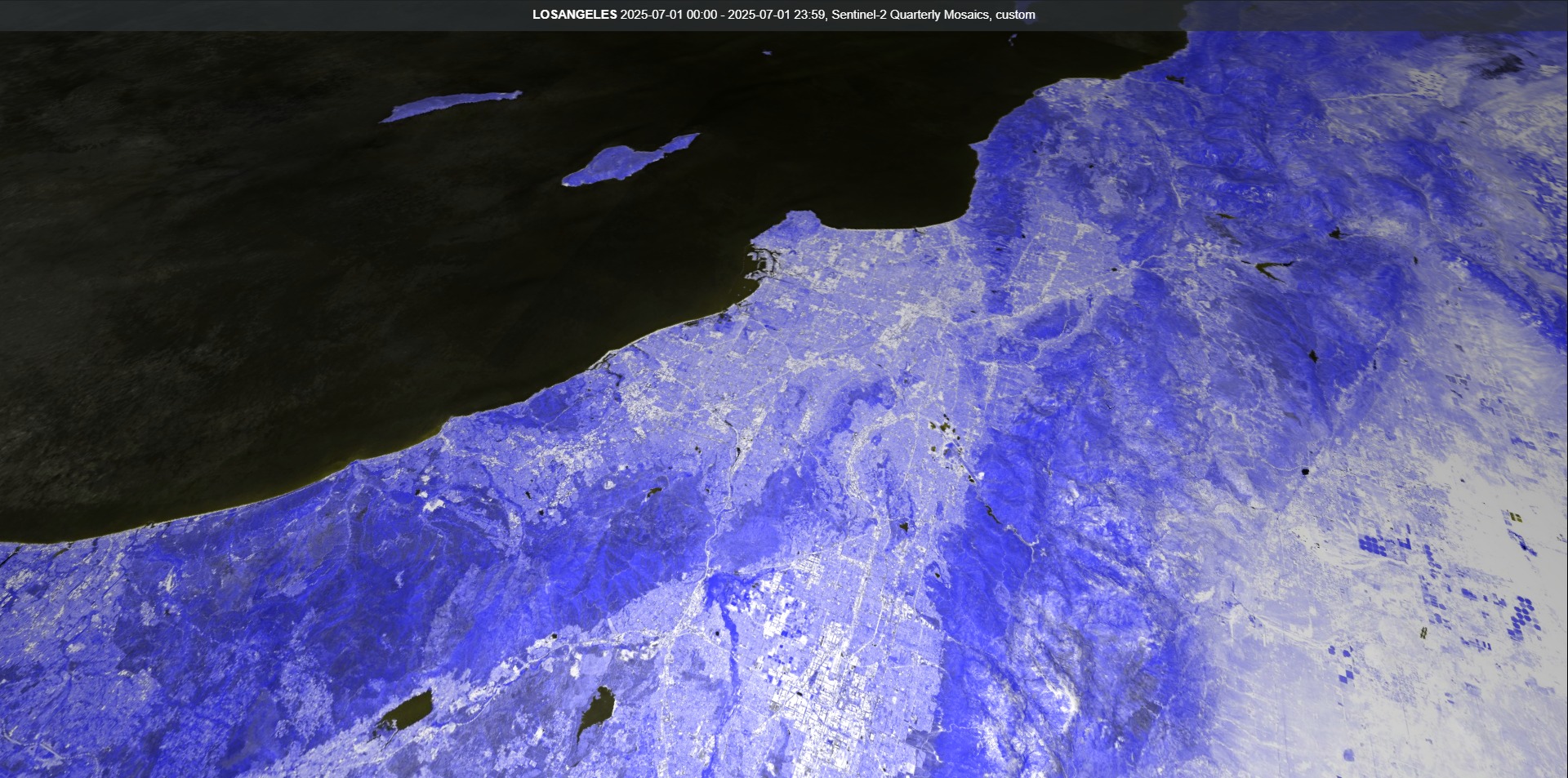The width and height of the screenshot is (1568, 778).
Task: Click the elongated dark reservoir in upper right
Action: [1270, 268]
